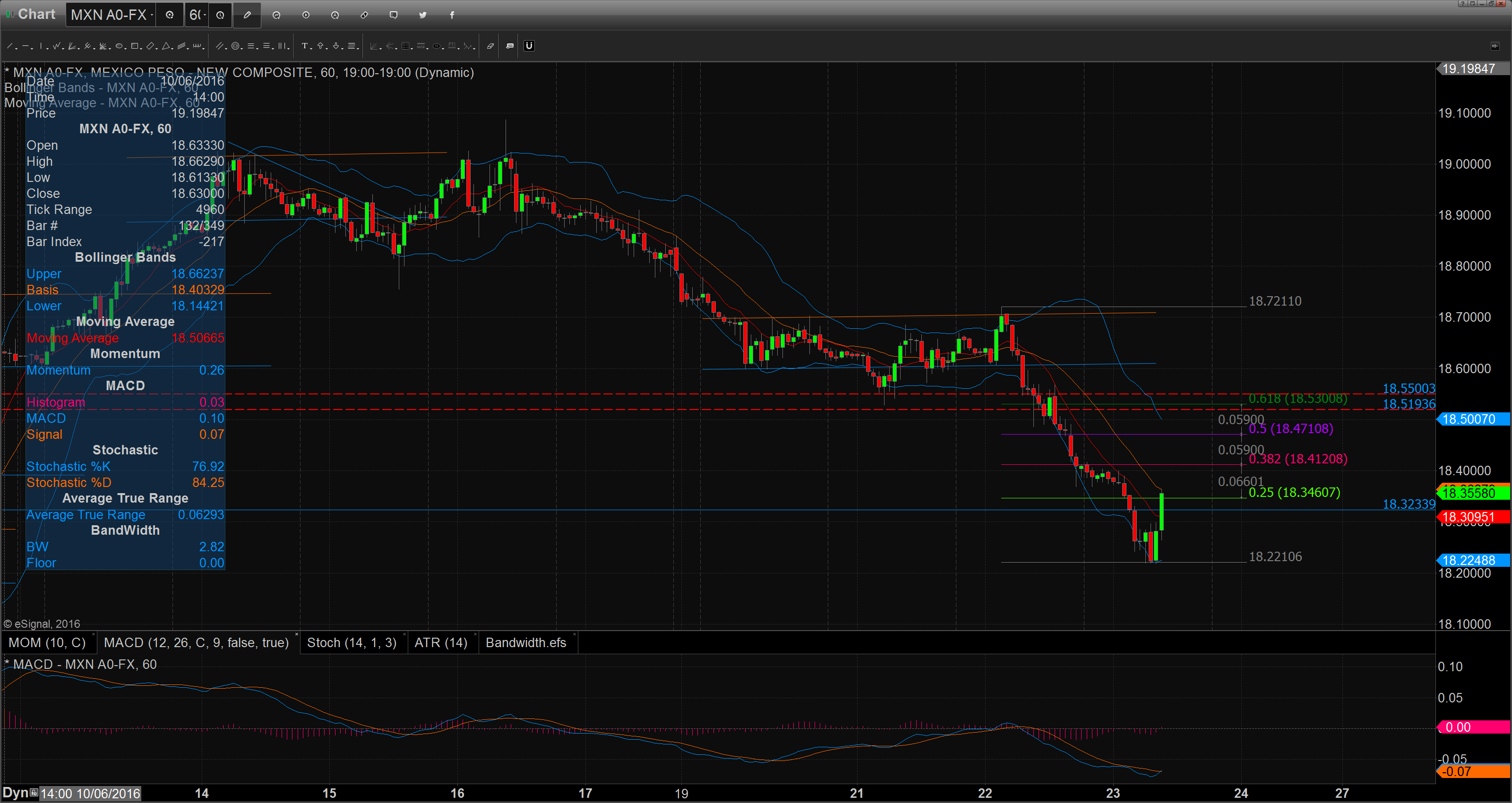Open the symbol settings gear dropdown
Screen dimensions: 1512x803
(x=170, y=15)
